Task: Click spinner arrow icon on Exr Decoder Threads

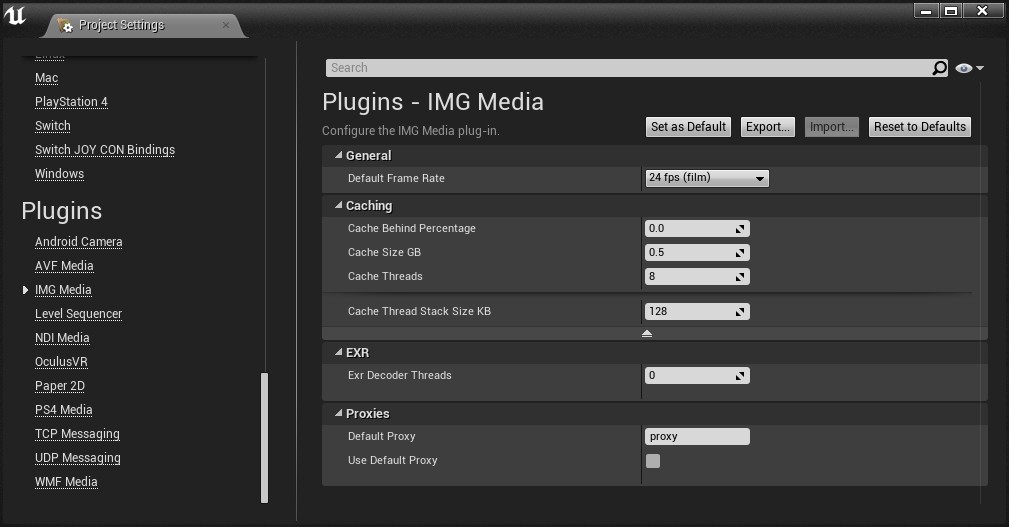Action: coord(740,376)
